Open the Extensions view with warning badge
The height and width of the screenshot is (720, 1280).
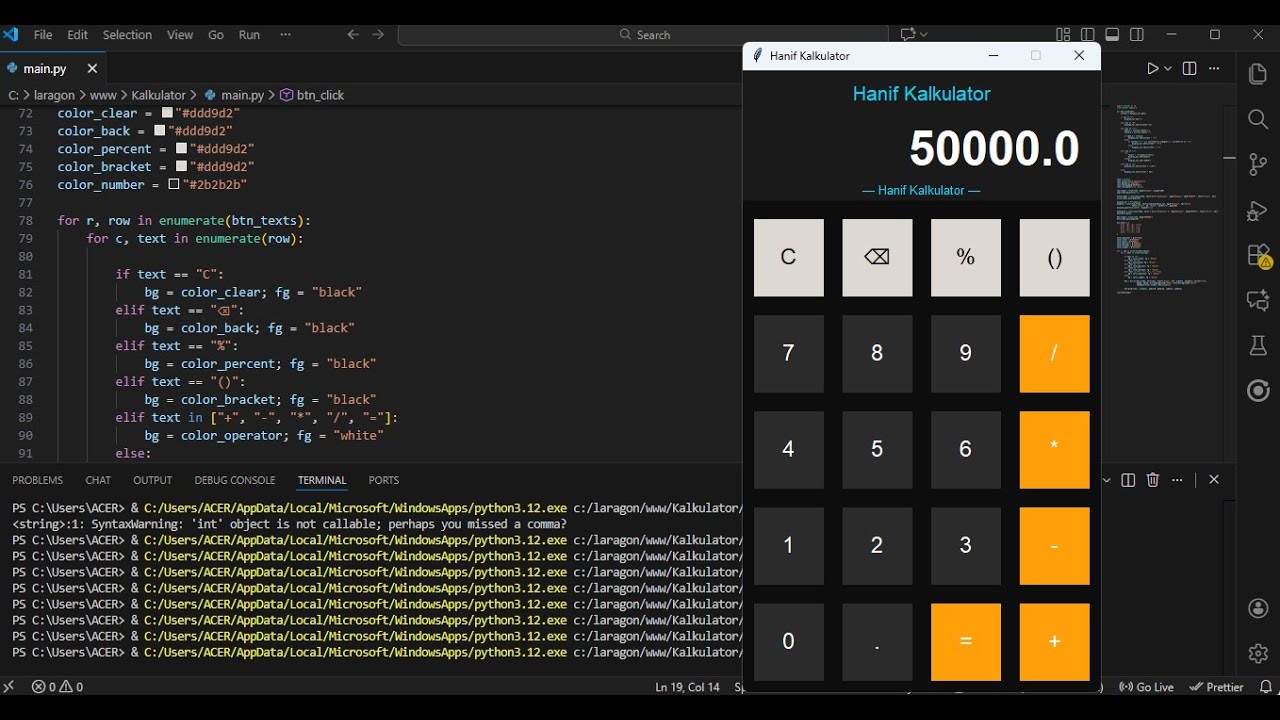click(1258, 256)
